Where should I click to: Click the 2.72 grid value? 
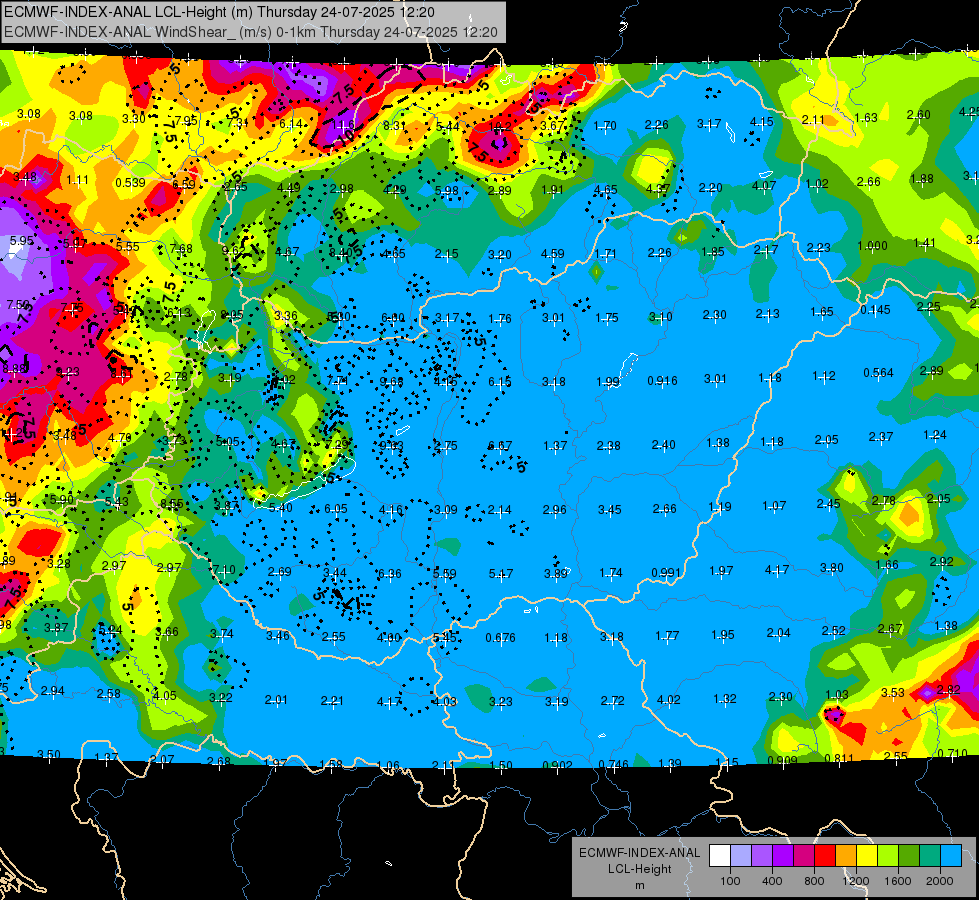(x=612, y=701)
